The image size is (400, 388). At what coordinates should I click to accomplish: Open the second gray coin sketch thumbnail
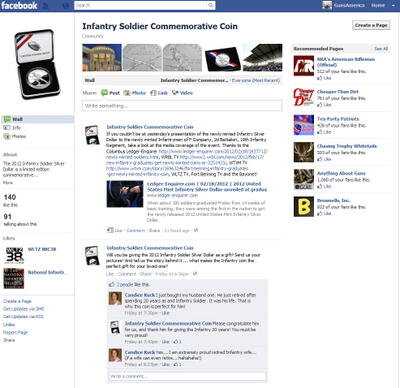tap(142, 58)
